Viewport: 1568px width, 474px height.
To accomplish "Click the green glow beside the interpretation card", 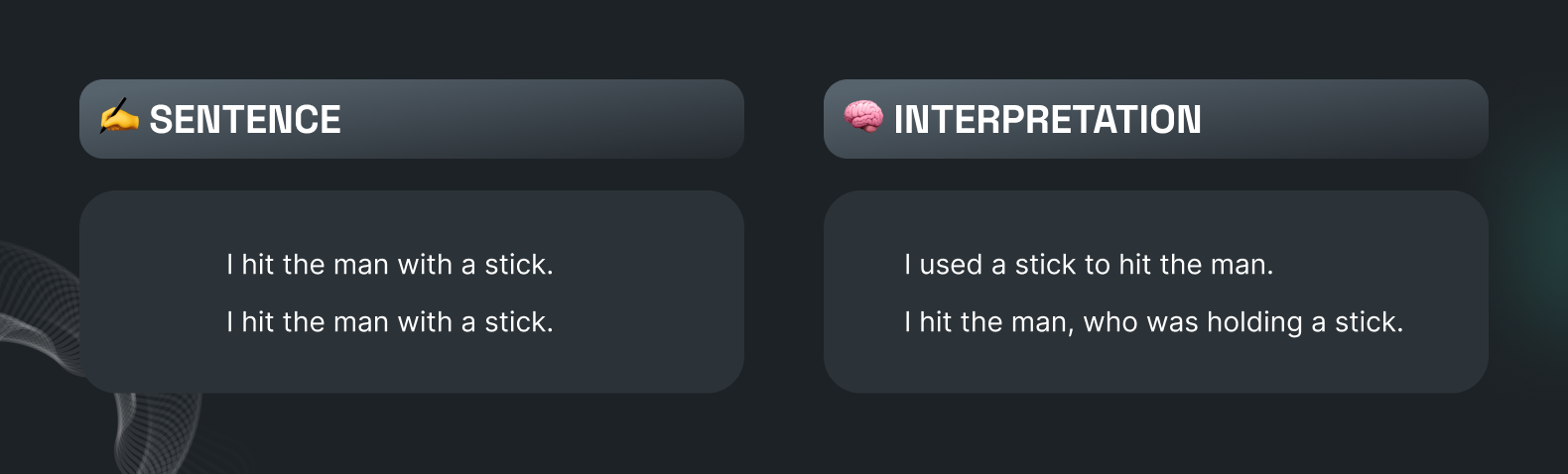I will pyautogui.click(x=1533, y=228).
